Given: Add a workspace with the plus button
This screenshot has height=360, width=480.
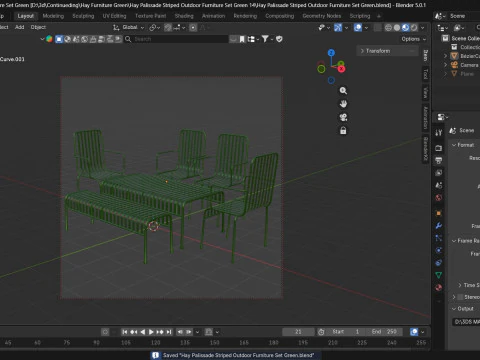Looking at the screenshot, I should click(379, 16).
